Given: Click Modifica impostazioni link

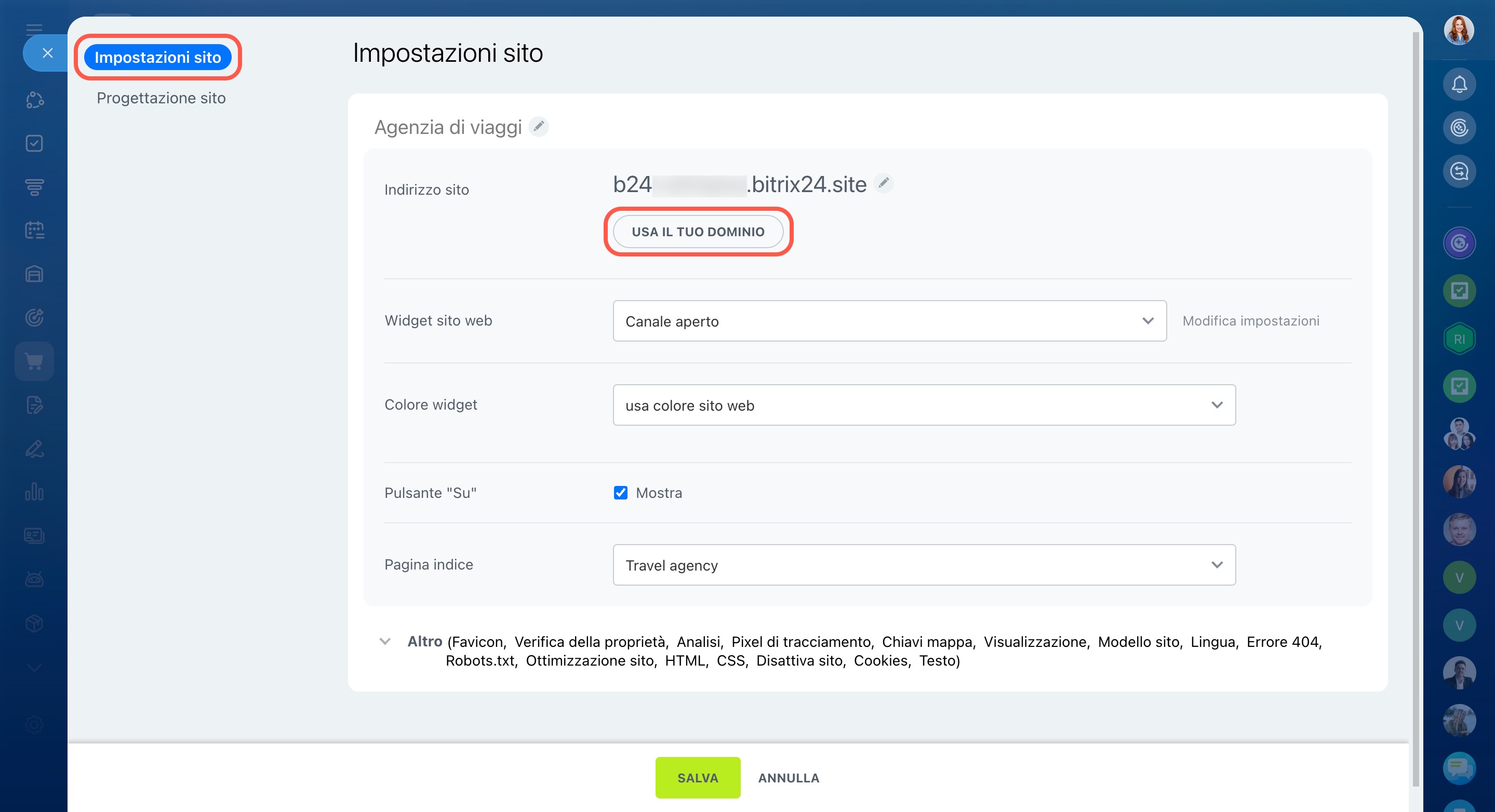Looking at the screenshot, I should point(1251,321).
